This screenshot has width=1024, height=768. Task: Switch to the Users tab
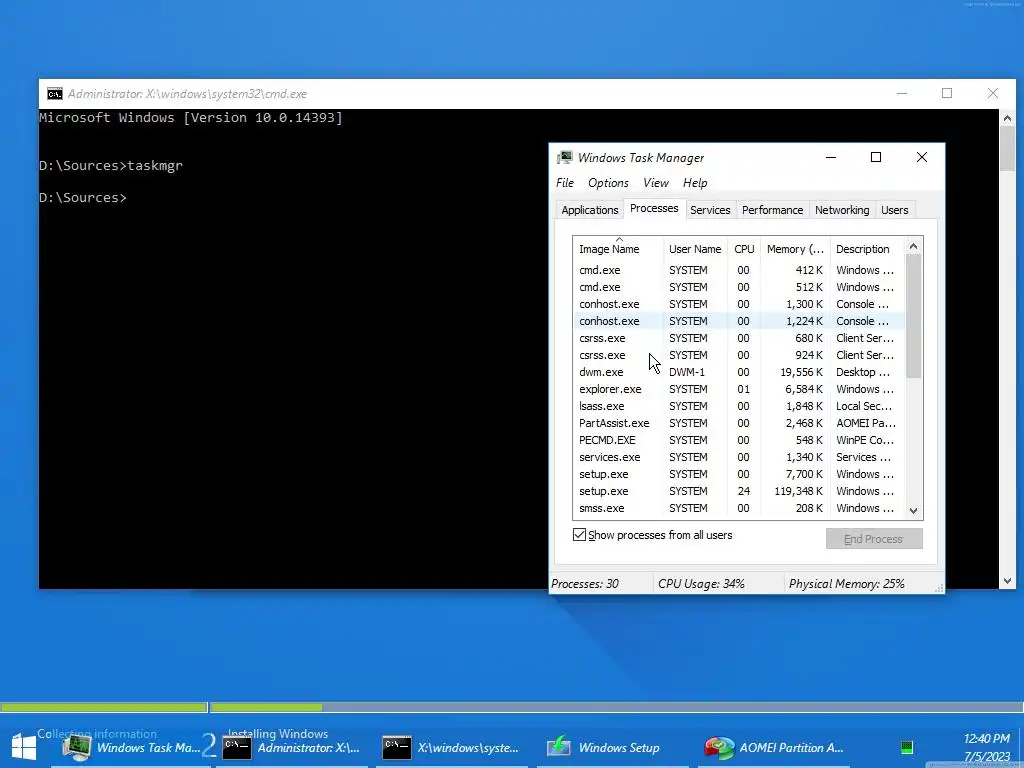click(x=894, y=210)
